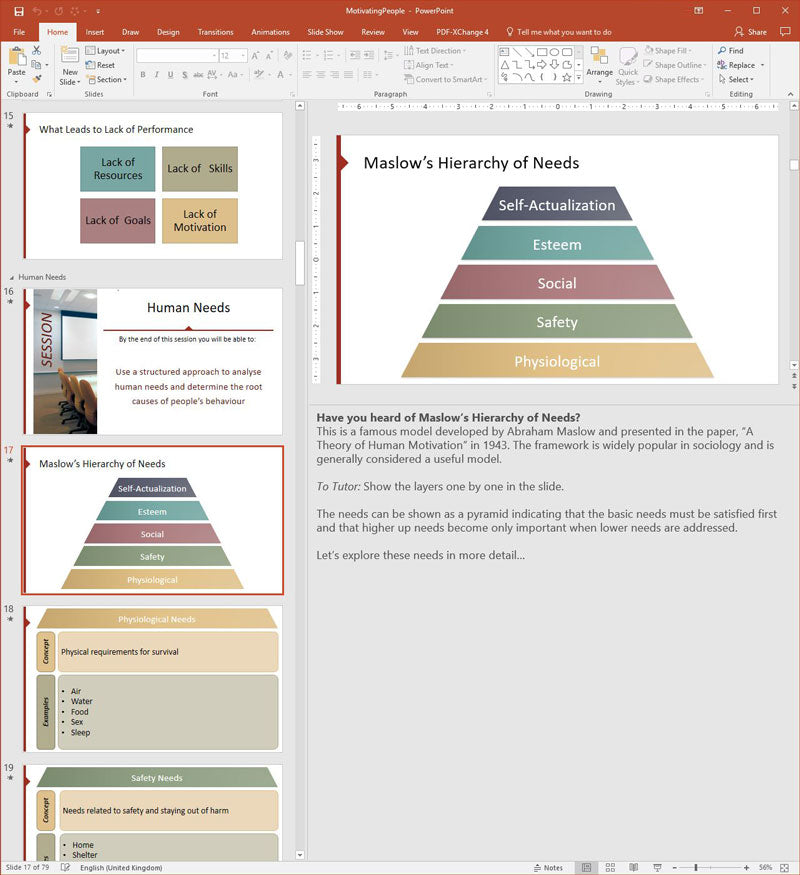Toggle Bold formatting

click(143, 75)
